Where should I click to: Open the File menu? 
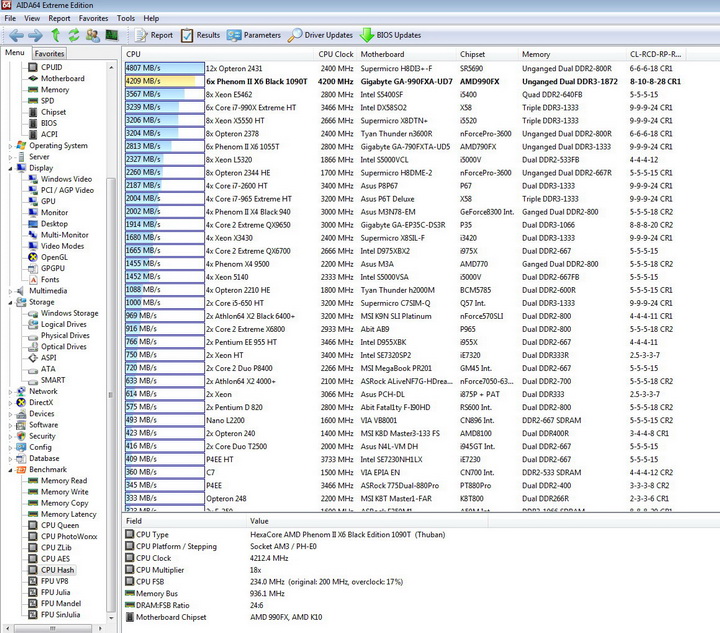[10, 18]
